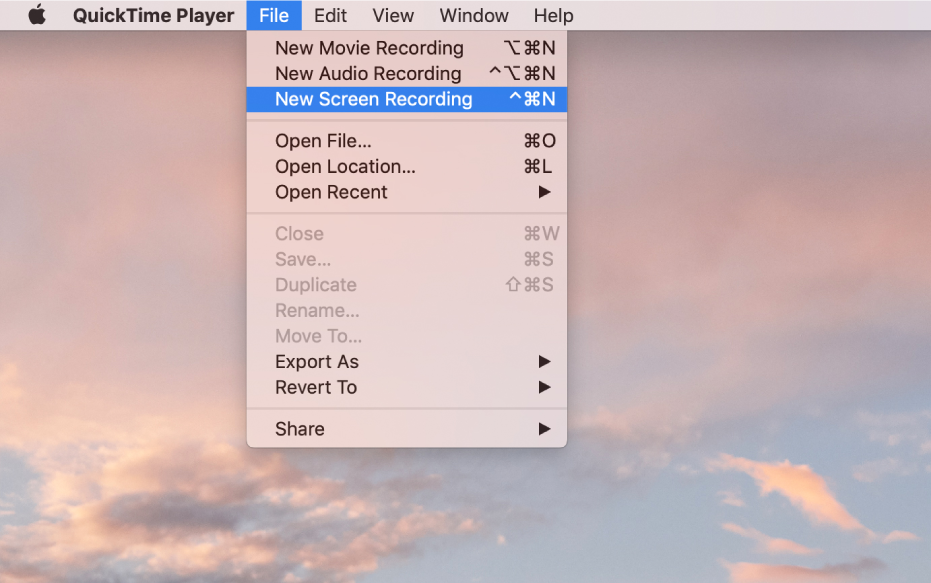Viewport: 931px width, 583px height.
Task: Choose New Audio Recording
Action: (407, 73)
